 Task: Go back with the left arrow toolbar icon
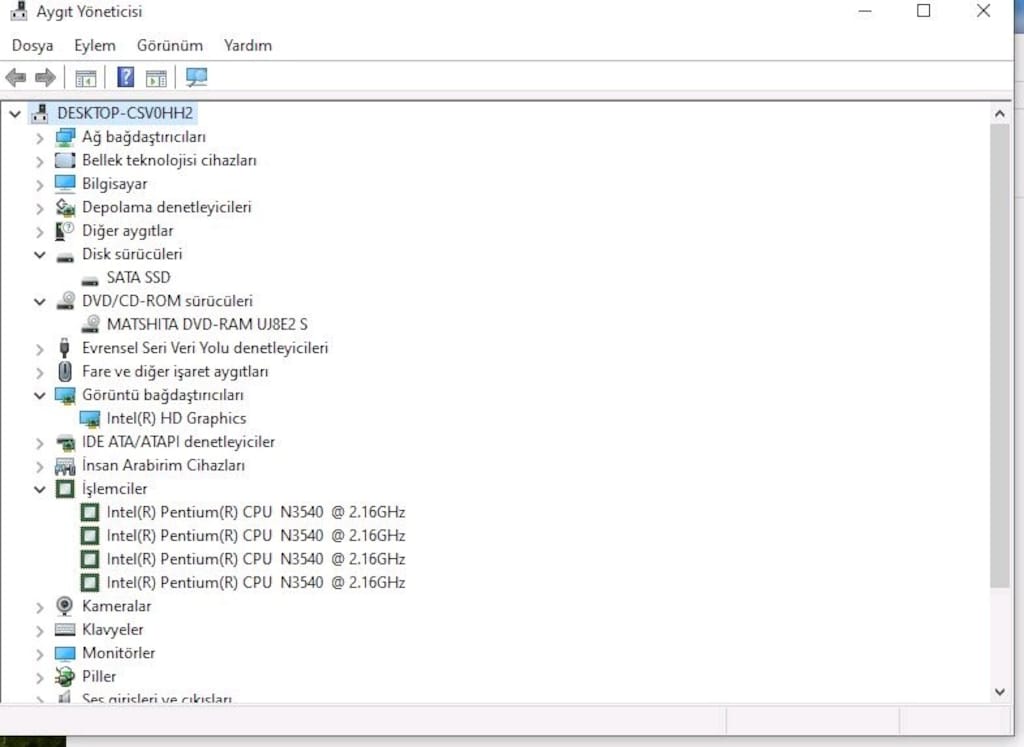(x=16, y=78)
